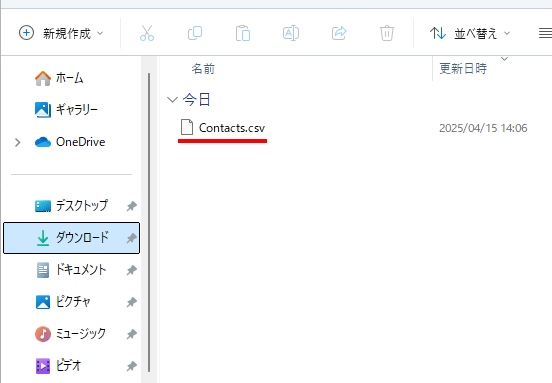Open the view options icon at toolbar right
552x383 pixels.
click(545, 33)
